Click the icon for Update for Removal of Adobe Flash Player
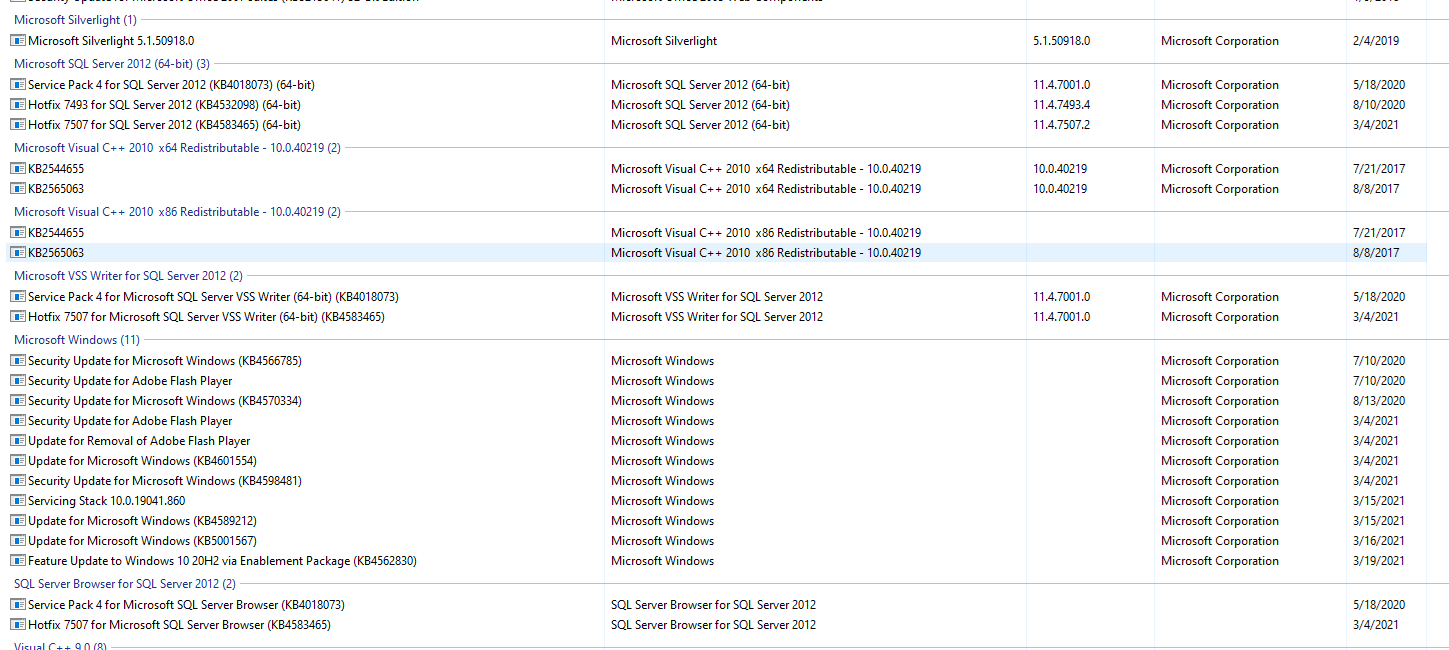Image resolution: width=1449 pixels, height=650 pixels. [x=18, y=441]
